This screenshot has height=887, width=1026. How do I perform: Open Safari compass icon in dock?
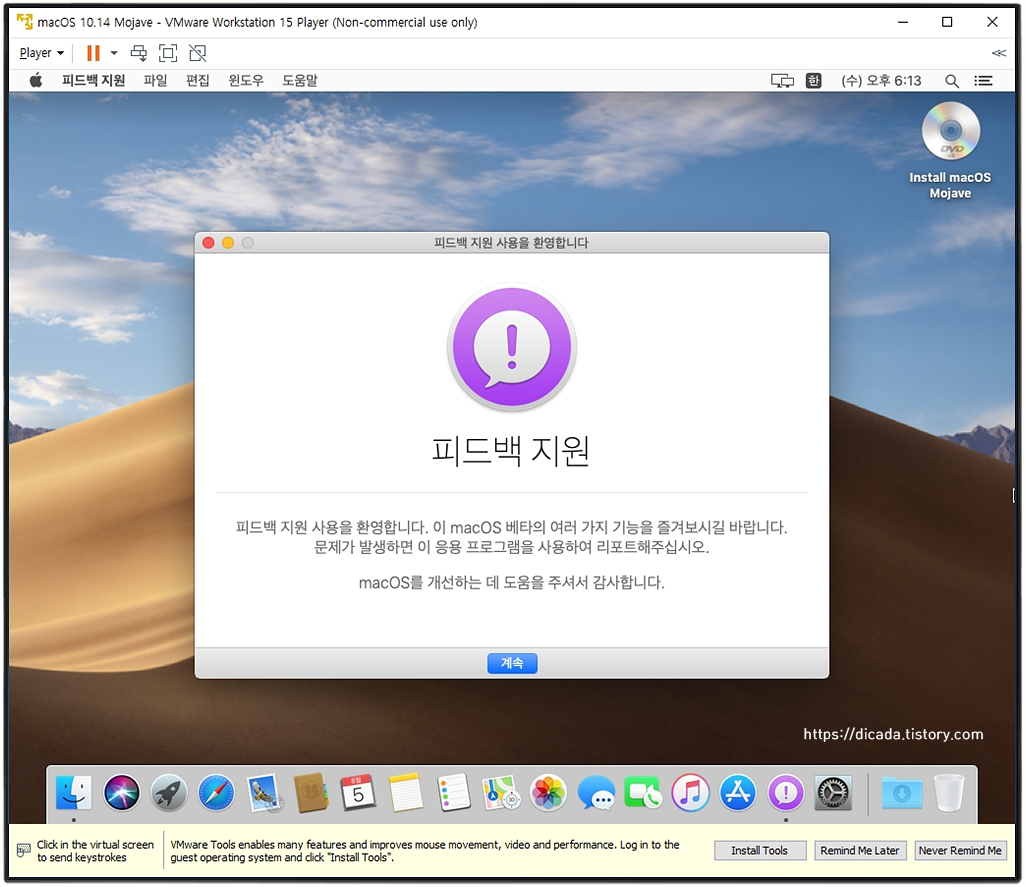point(217,793)
